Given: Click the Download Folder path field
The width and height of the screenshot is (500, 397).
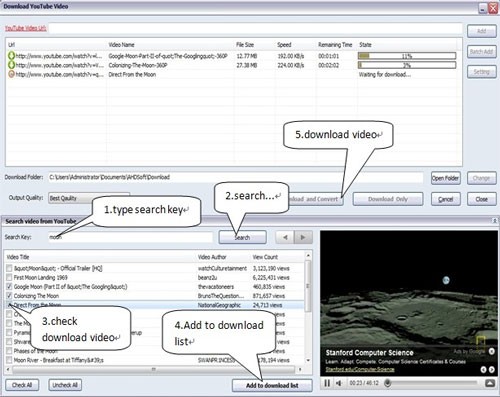Looking at the screenshot, I should point(236,177).
